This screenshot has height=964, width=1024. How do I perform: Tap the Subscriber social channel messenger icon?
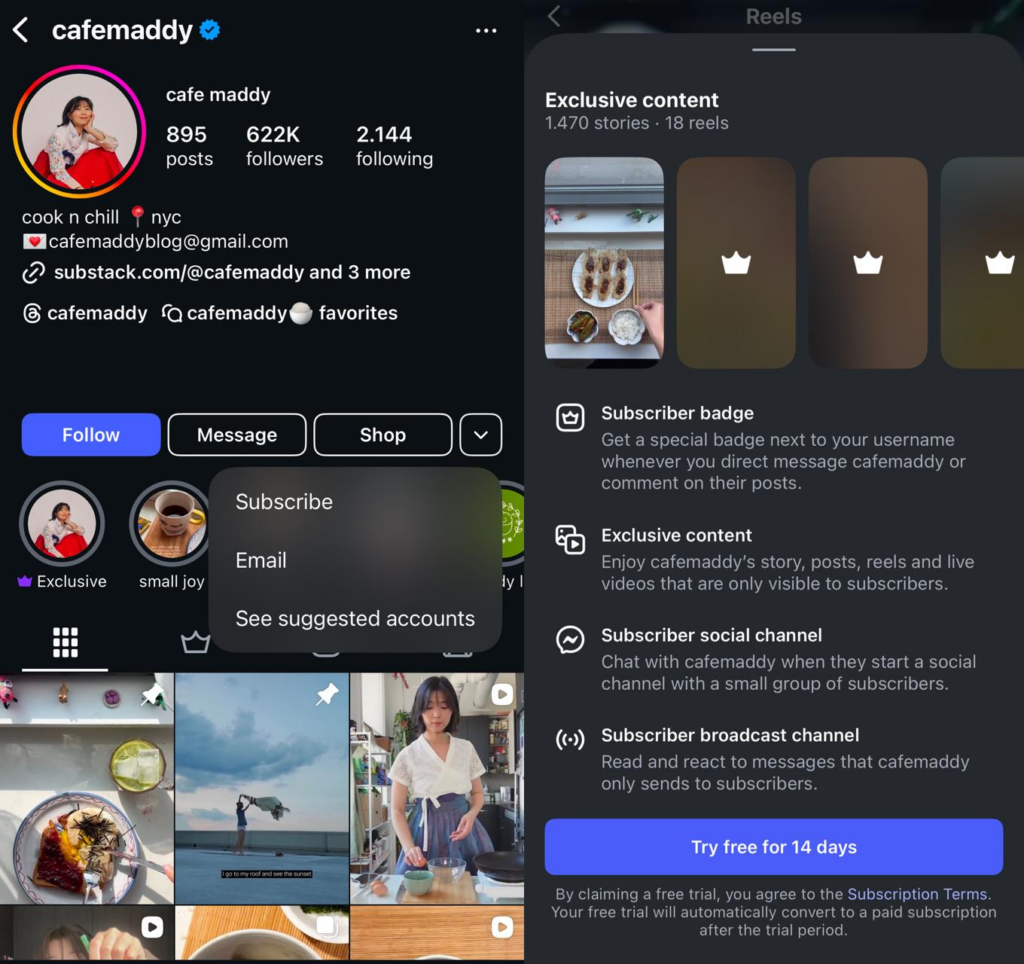click(x=570, y=639)
